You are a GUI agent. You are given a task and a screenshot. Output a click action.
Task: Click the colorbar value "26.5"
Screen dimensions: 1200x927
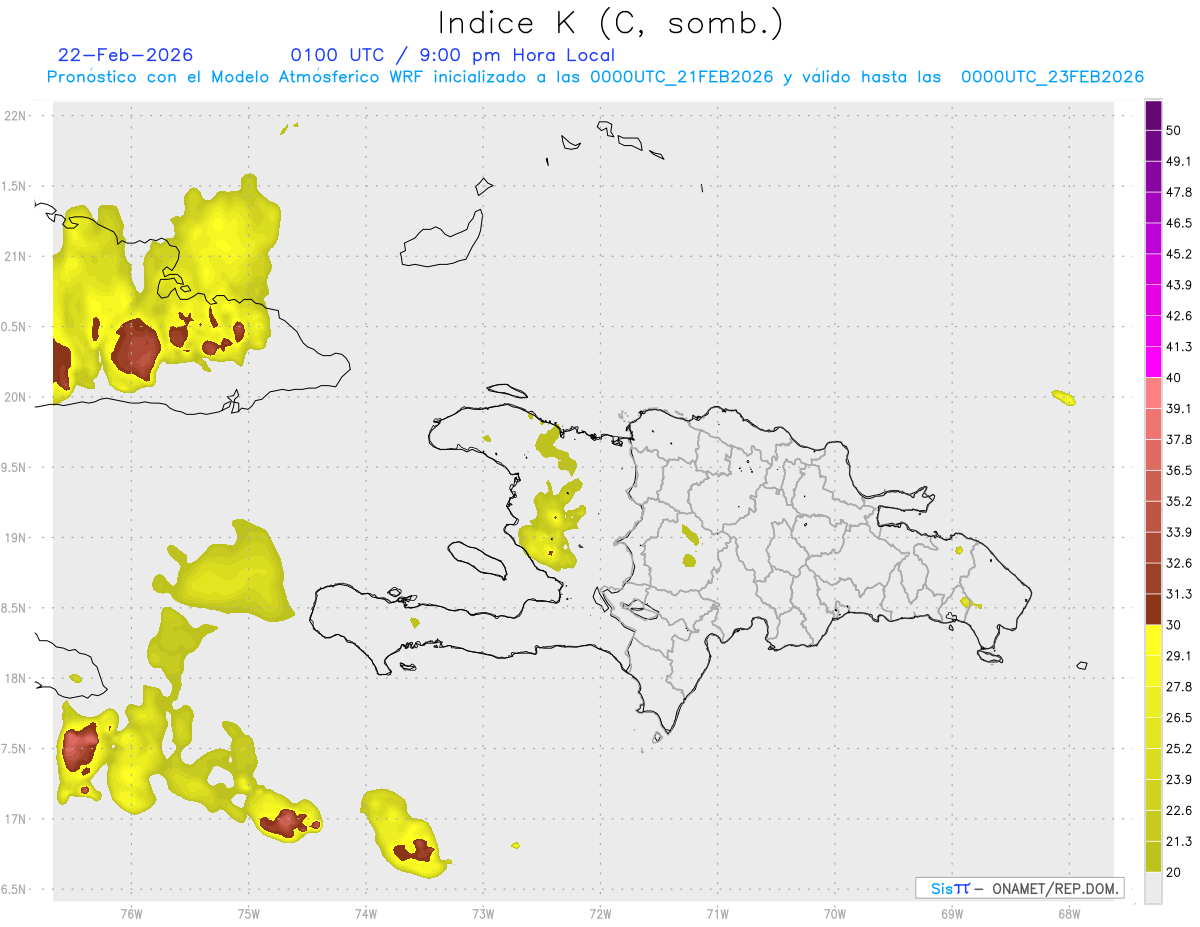click(x=1179, y=718)
